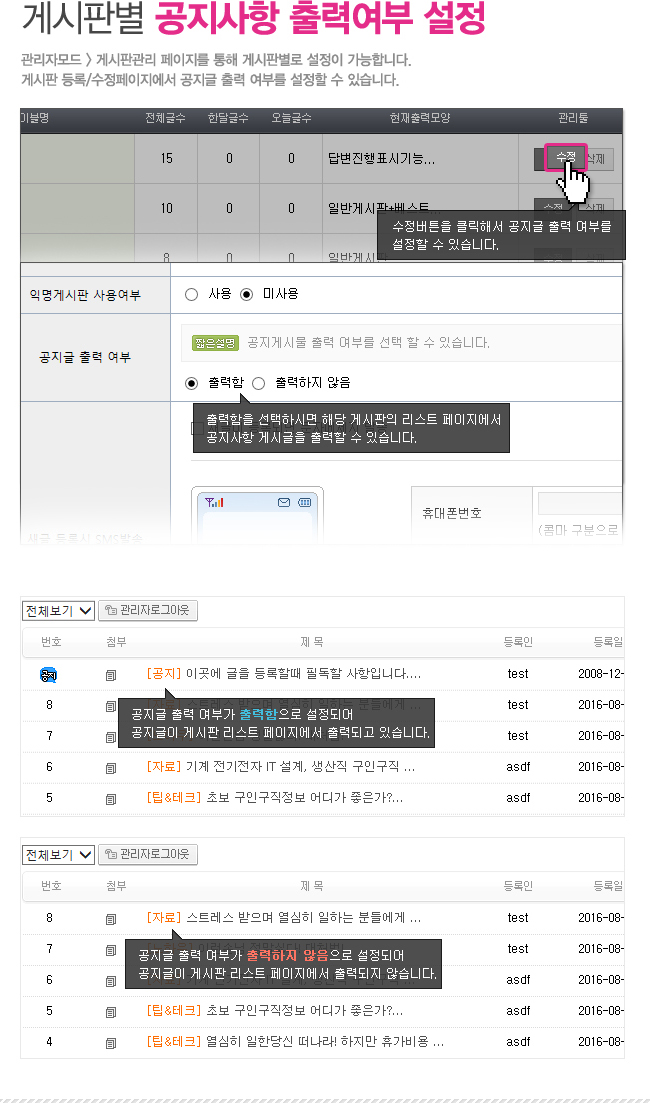
Task: Choose the 출력하지 않음 notice output option
Action: pyautogui.click(x=258, y=383)
